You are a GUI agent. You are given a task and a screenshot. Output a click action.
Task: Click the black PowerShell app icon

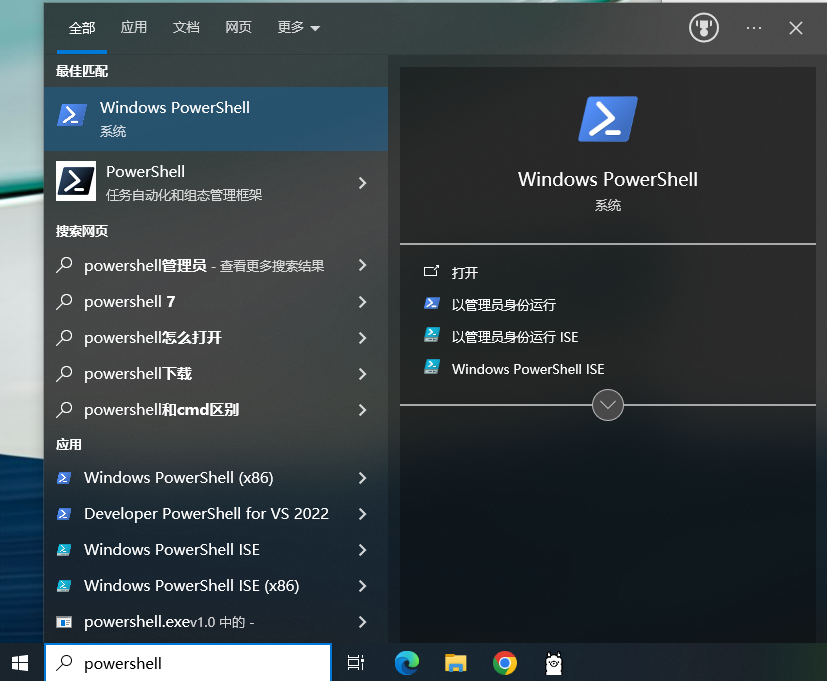pos(76,181)
